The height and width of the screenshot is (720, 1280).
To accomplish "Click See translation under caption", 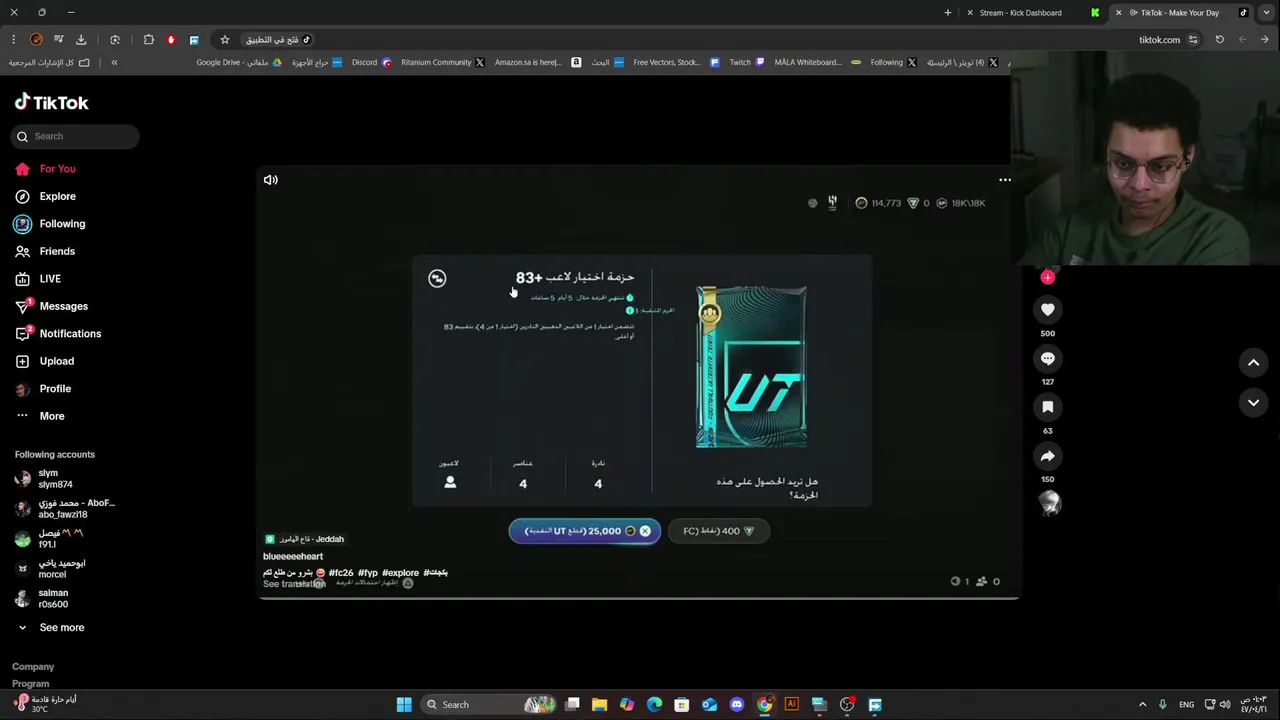I will point(294,584).
